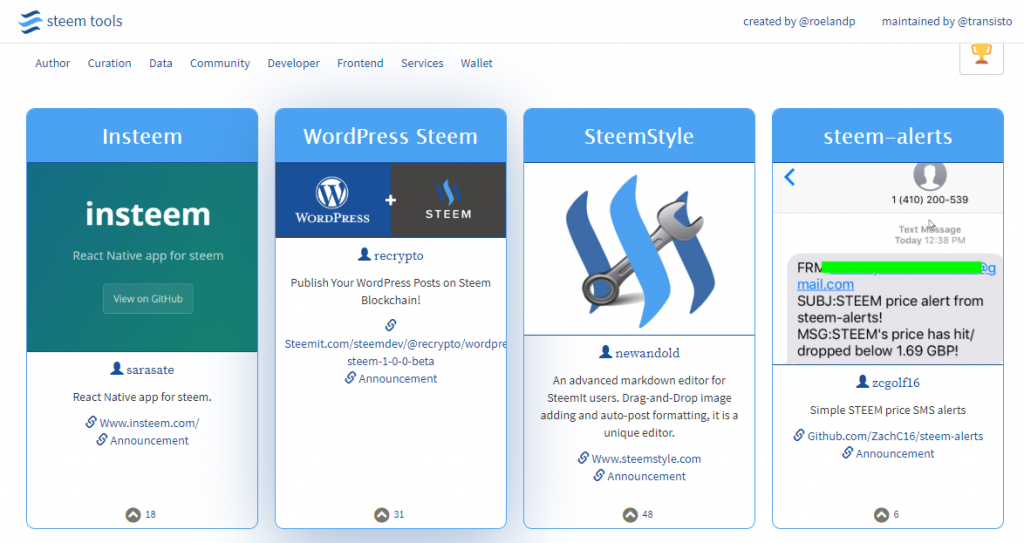This screenshot has height=543, width=1024.
Task: Open the Author category
Action: (52, 63)
